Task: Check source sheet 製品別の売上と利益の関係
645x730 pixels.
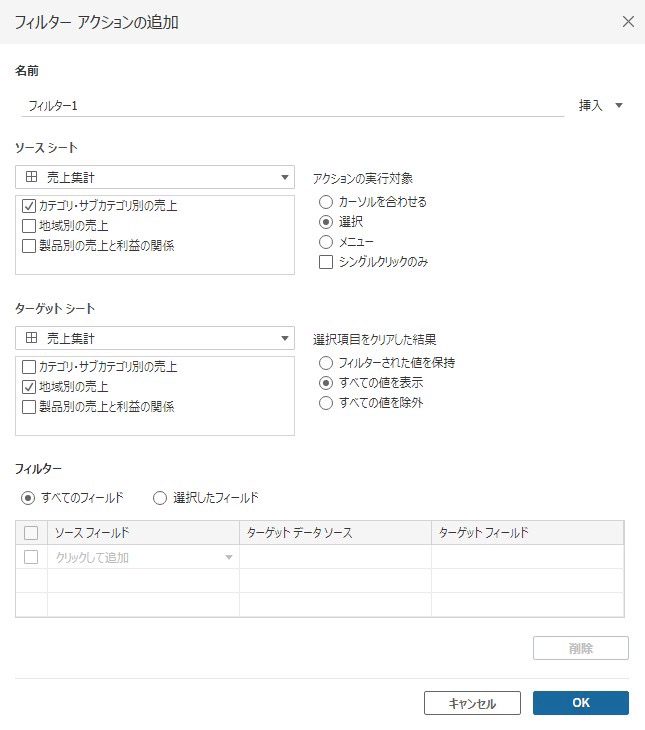Action: [29, 245]
